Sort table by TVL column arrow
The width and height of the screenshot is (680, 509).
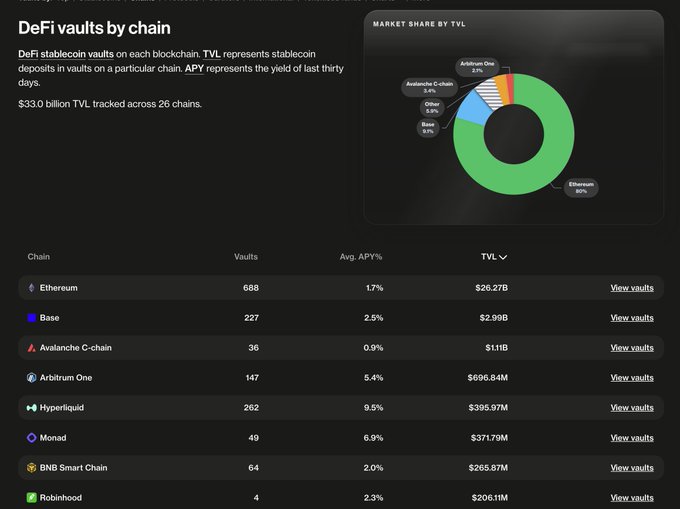pos(503,257)
